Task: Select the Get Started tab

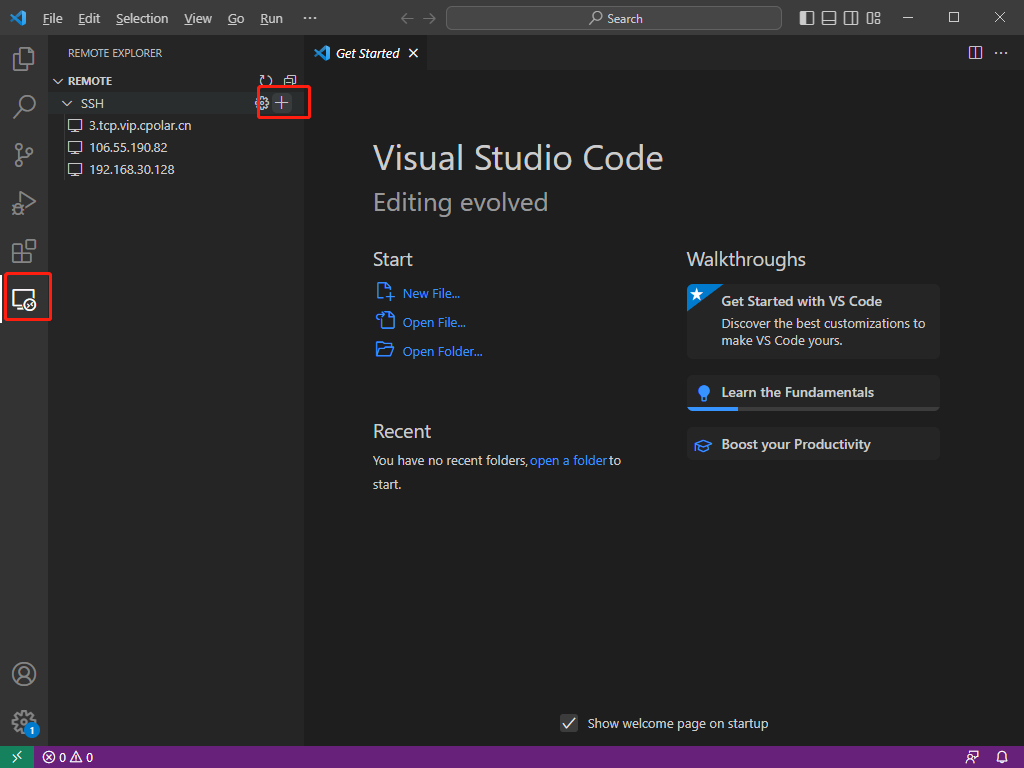Action: pyautogui.click(x=366, y=53)
